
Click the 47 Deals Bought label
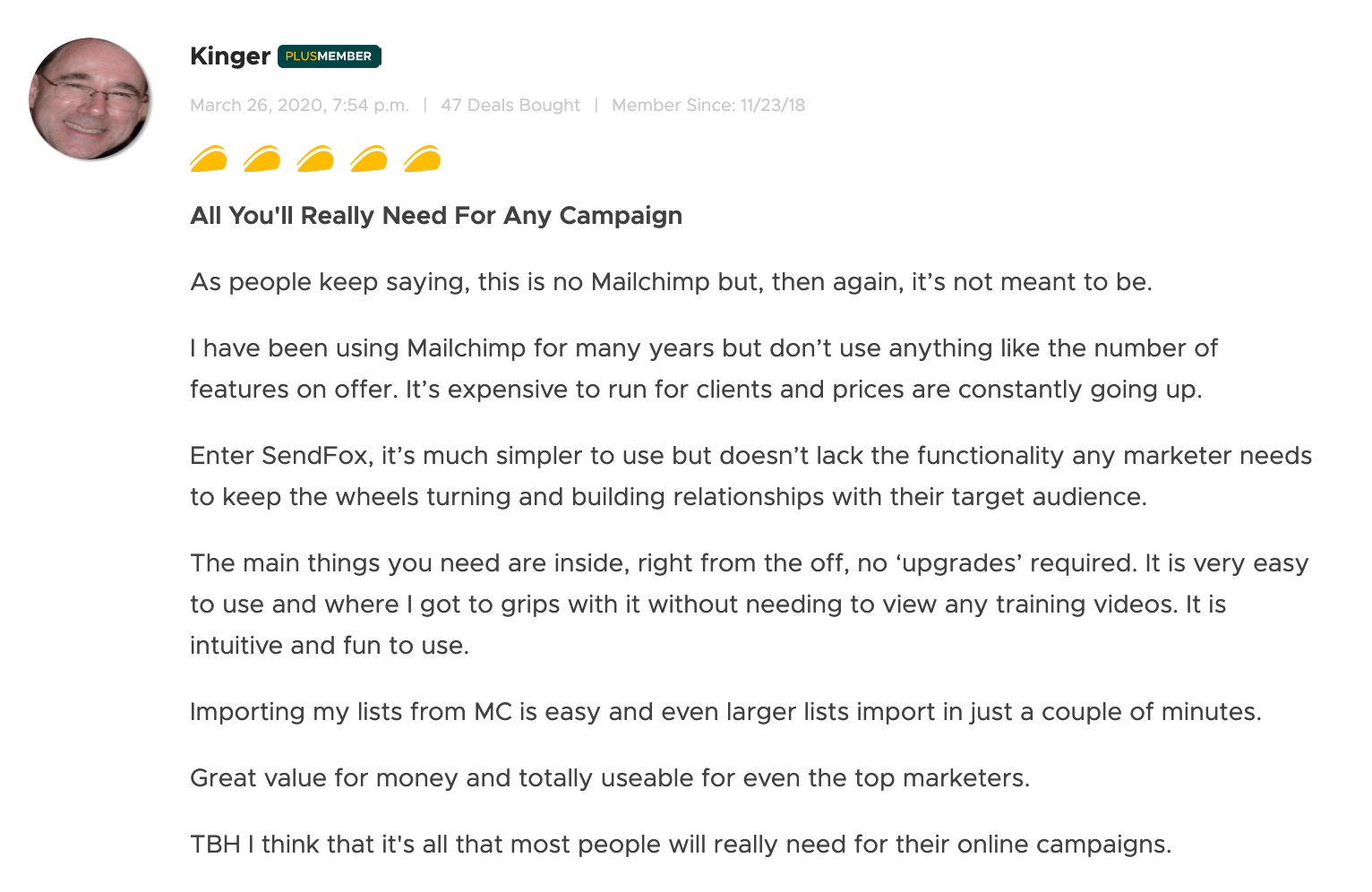510,106
